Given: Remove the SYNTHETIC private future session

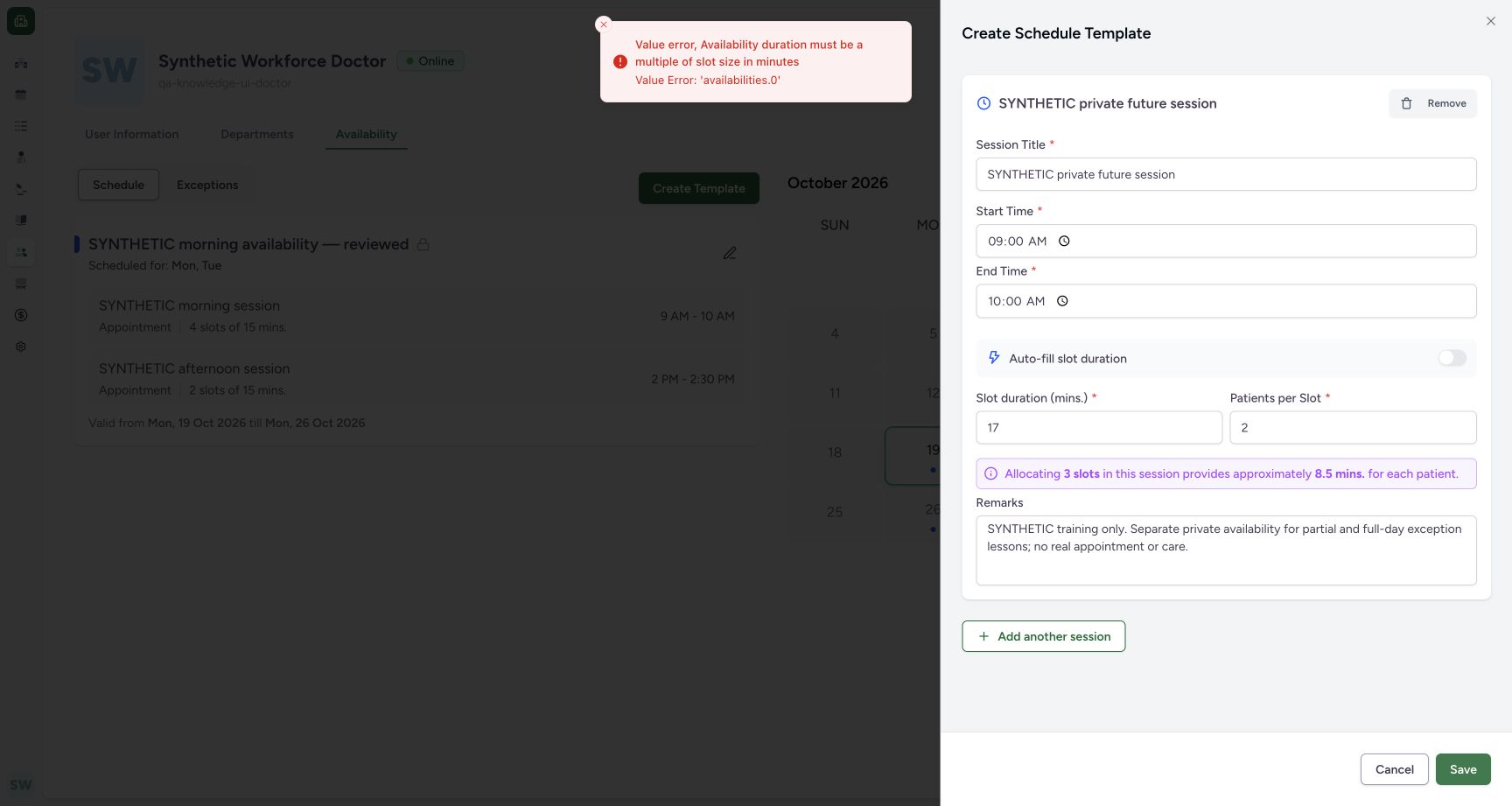Looking at the screenshot, I should [x=1433, y=103].
